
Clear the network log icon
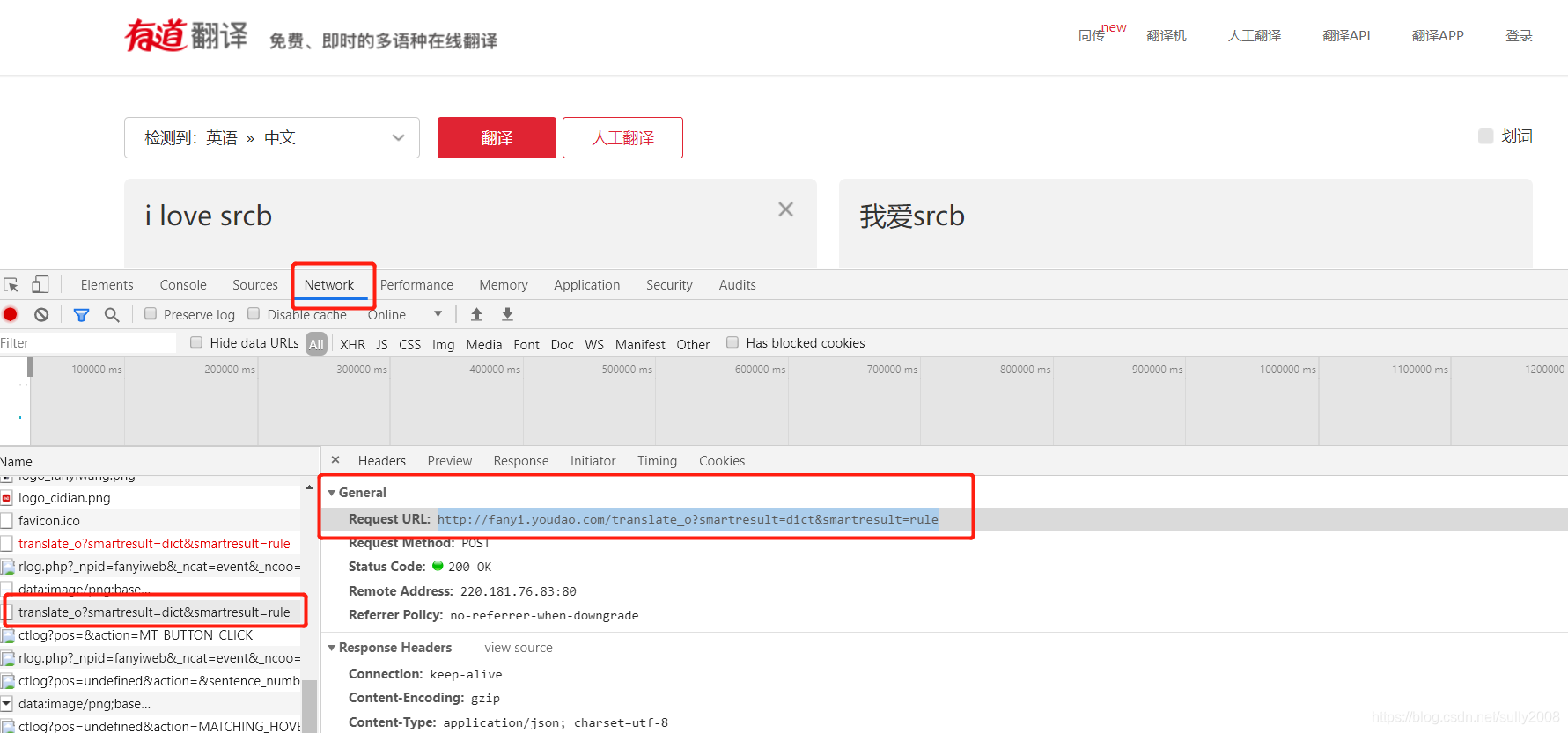[x=41, y=314]
